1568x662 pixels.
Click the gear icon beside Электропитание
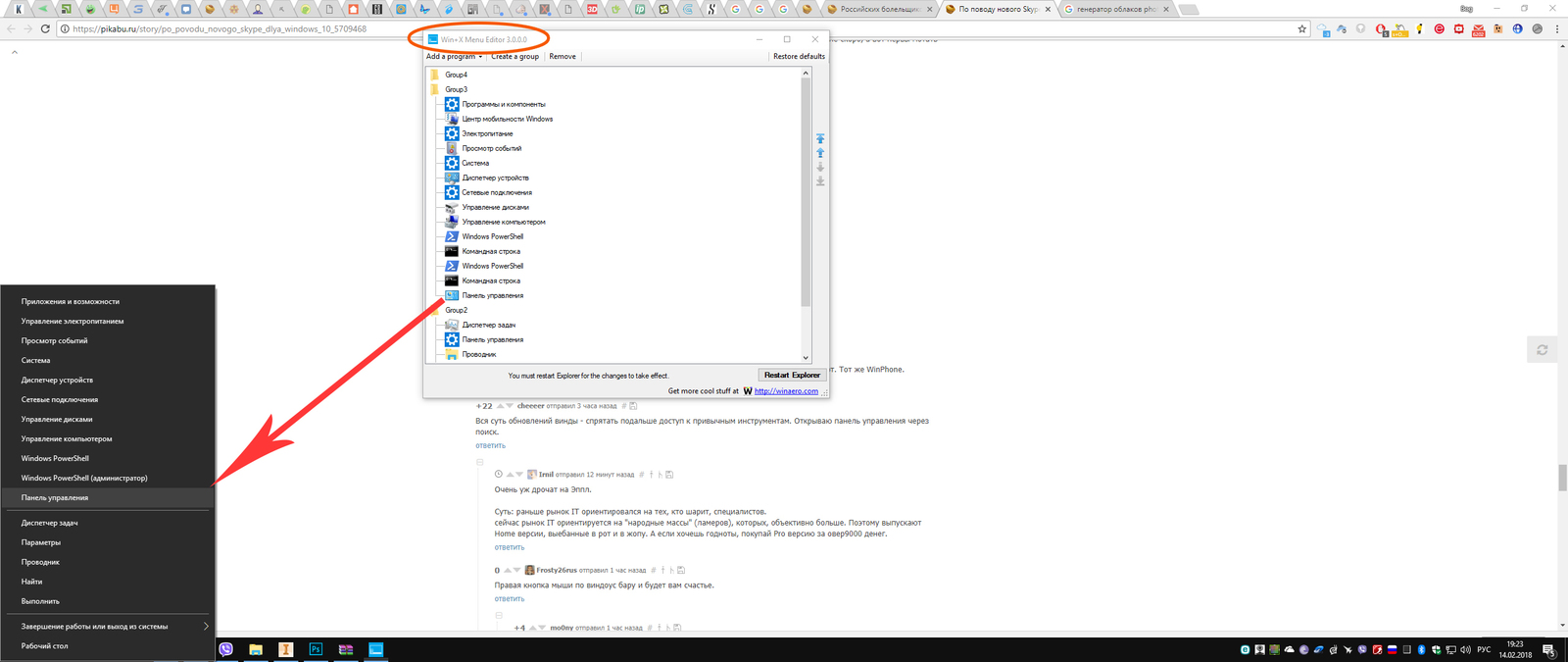click(x=452, y=133)
